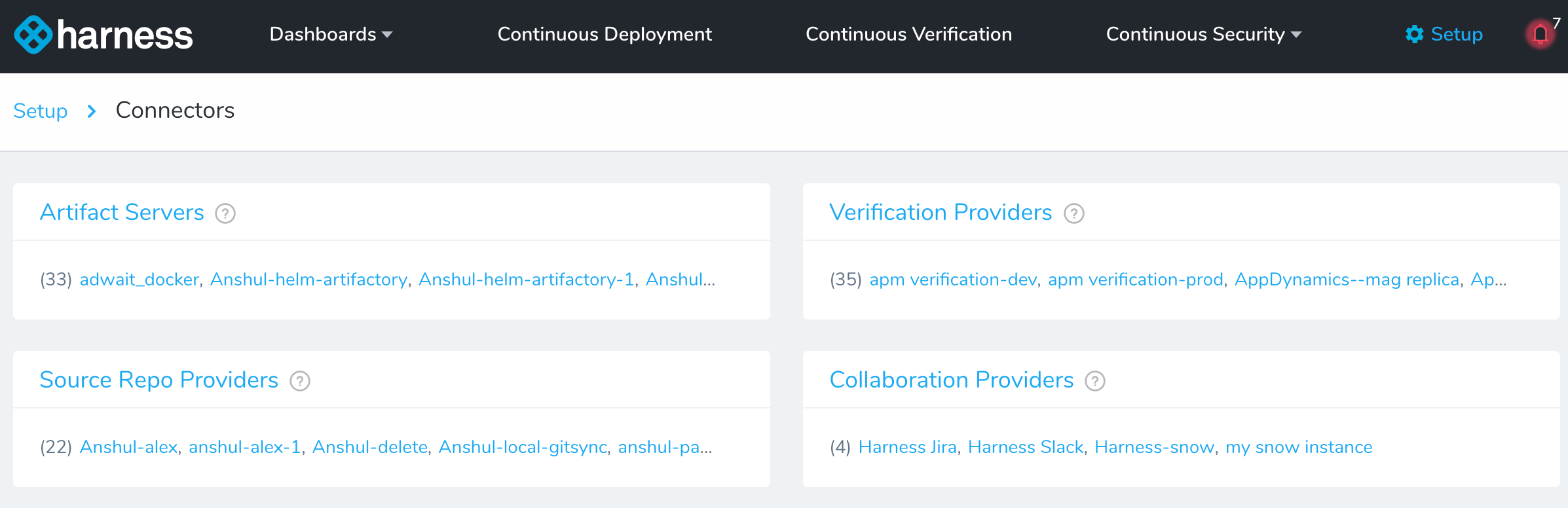Open the Anshul-alex source repo
1568x508 pixels.
click(128, 447)
